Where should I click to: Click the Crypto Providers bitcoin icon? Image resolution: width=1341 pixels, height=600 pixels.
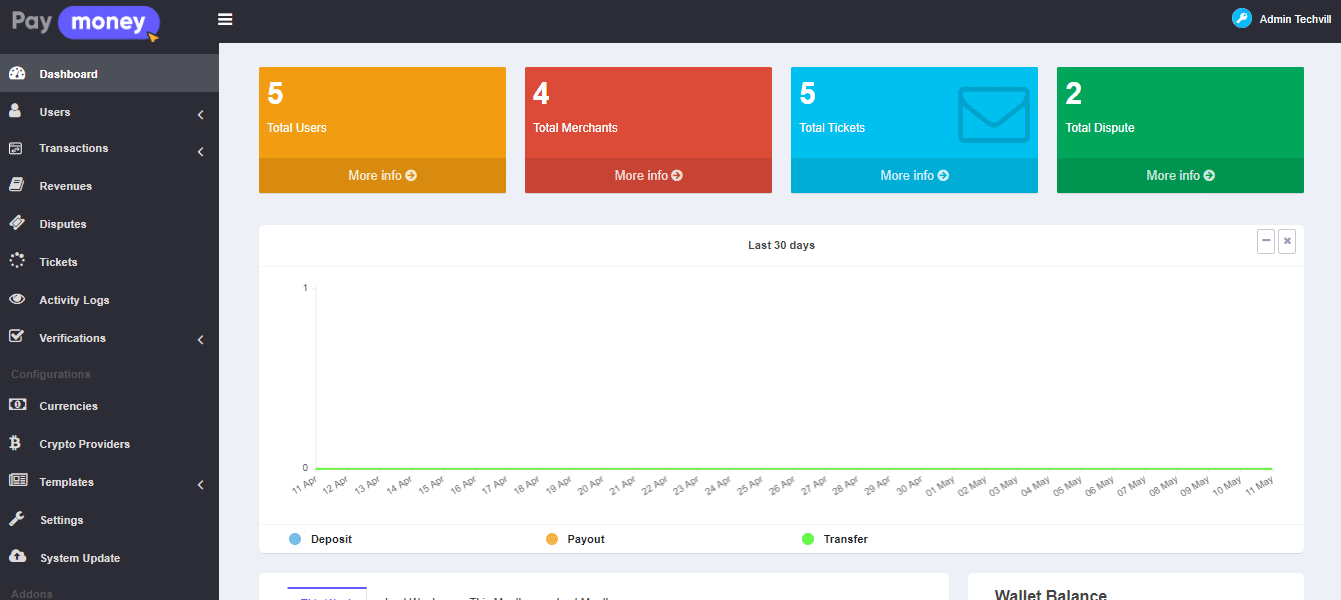(16, 443)
